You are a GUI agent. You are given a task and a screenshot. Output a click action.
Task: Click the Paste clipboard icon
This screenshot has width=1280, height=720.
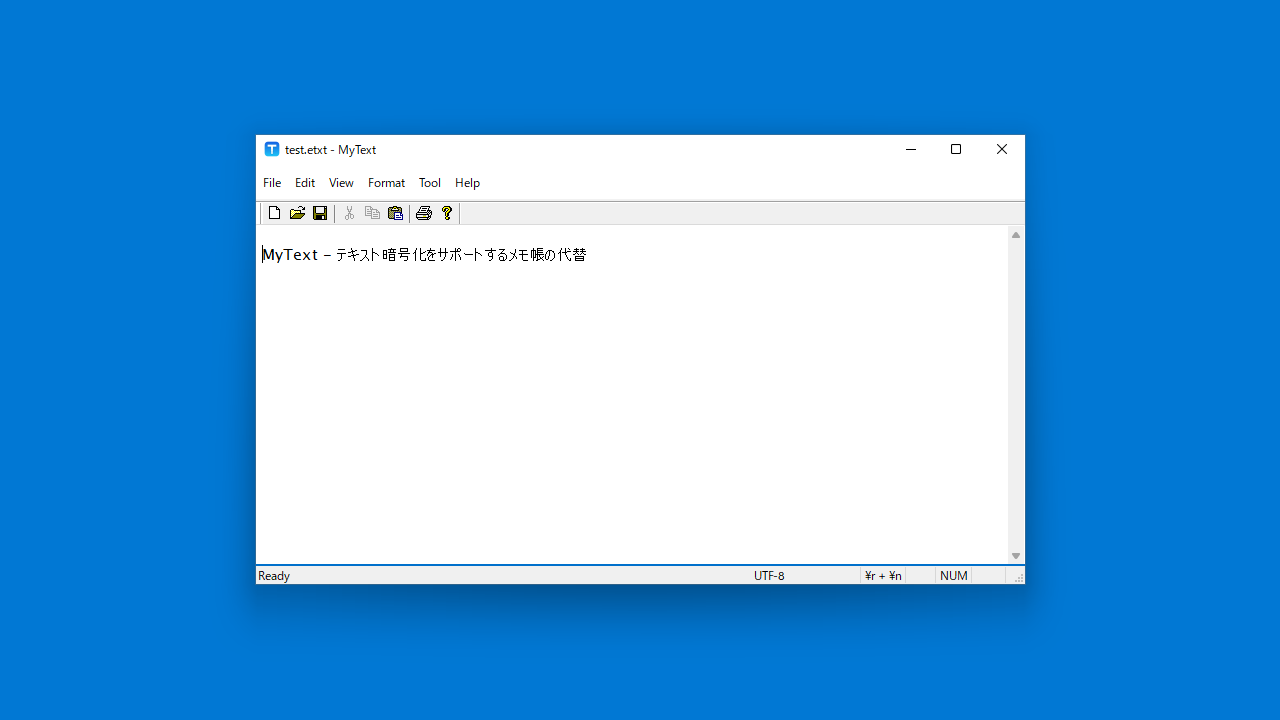tap(395, 213)
